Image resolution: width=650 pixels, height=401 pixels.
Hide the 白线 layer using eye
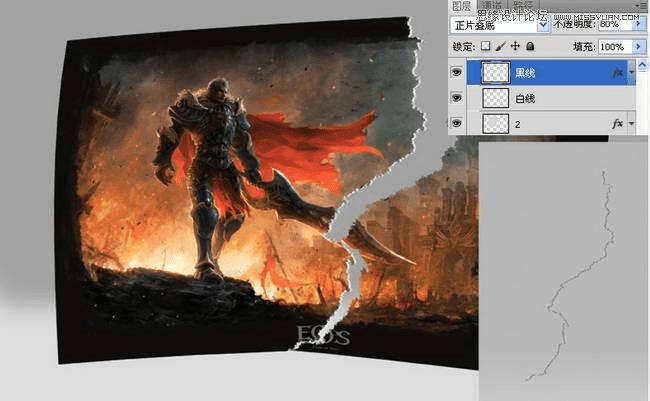point(457,98)
